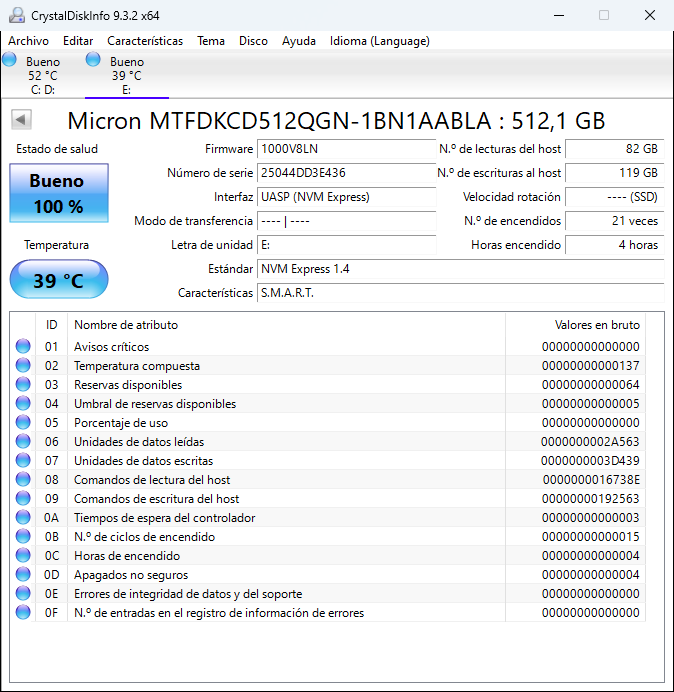This screenshot has width=674, height=692.
Task: Open the Archivo menu
Action: (x=29, y=41)
